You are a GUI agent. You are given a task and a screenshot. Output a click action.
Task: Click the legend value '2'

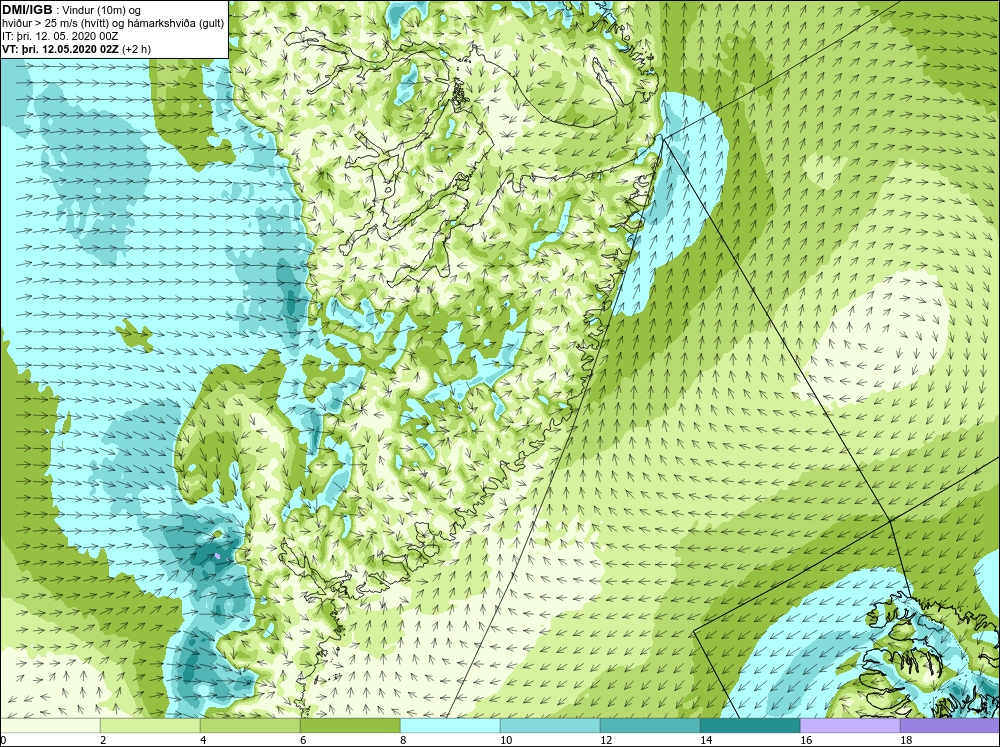(x=103, y=740)
